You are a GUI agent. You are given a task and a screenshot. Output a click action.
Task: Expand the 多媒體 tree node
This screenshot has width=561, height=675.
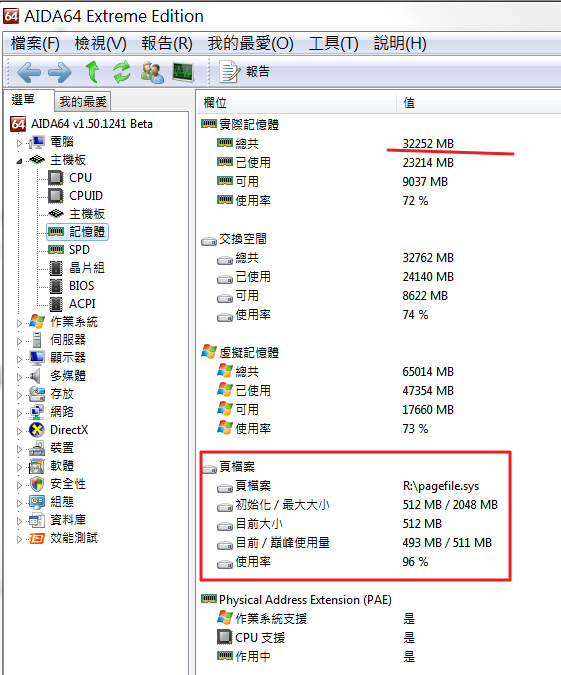click(x=19, y=377)
